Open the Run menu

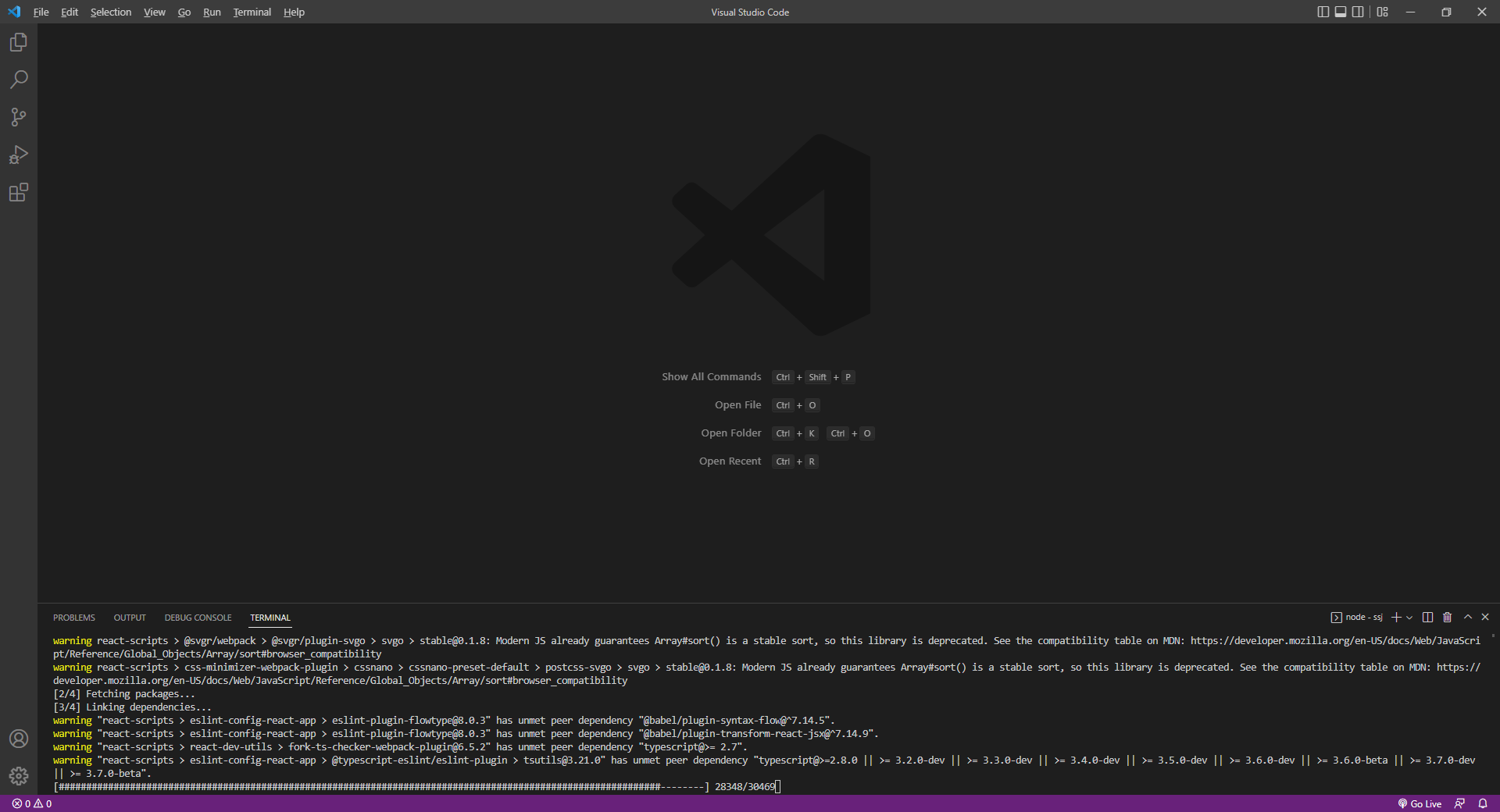pyautogui.click(x=212, y=12)
